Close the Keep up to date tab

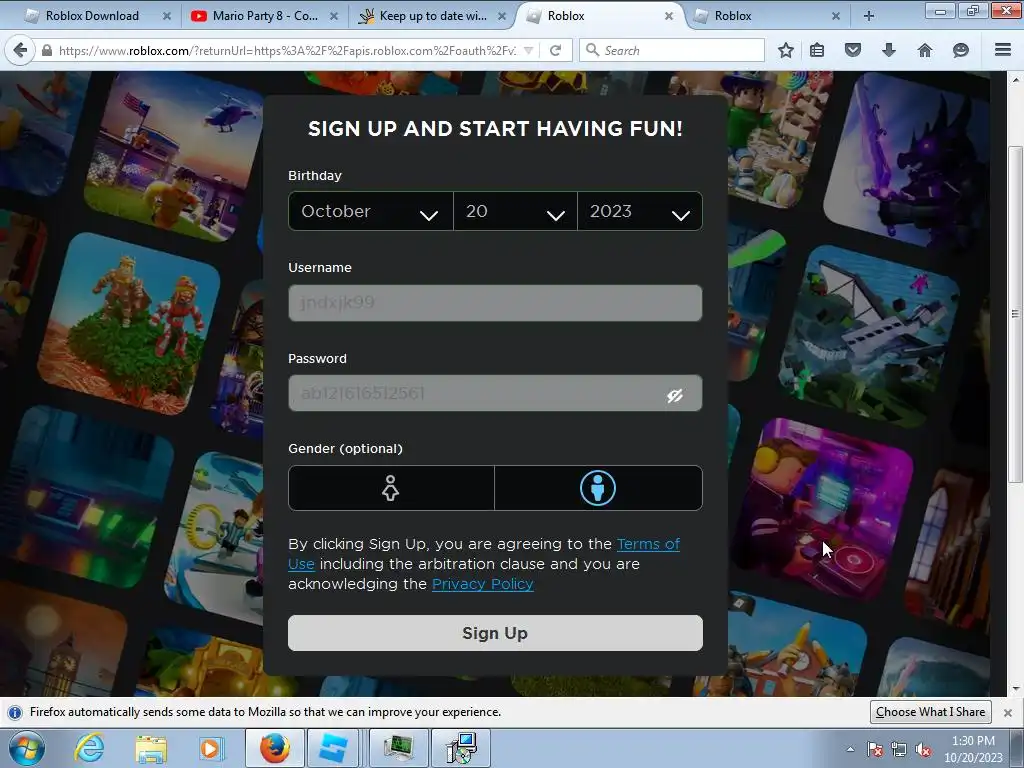(502, 16)
